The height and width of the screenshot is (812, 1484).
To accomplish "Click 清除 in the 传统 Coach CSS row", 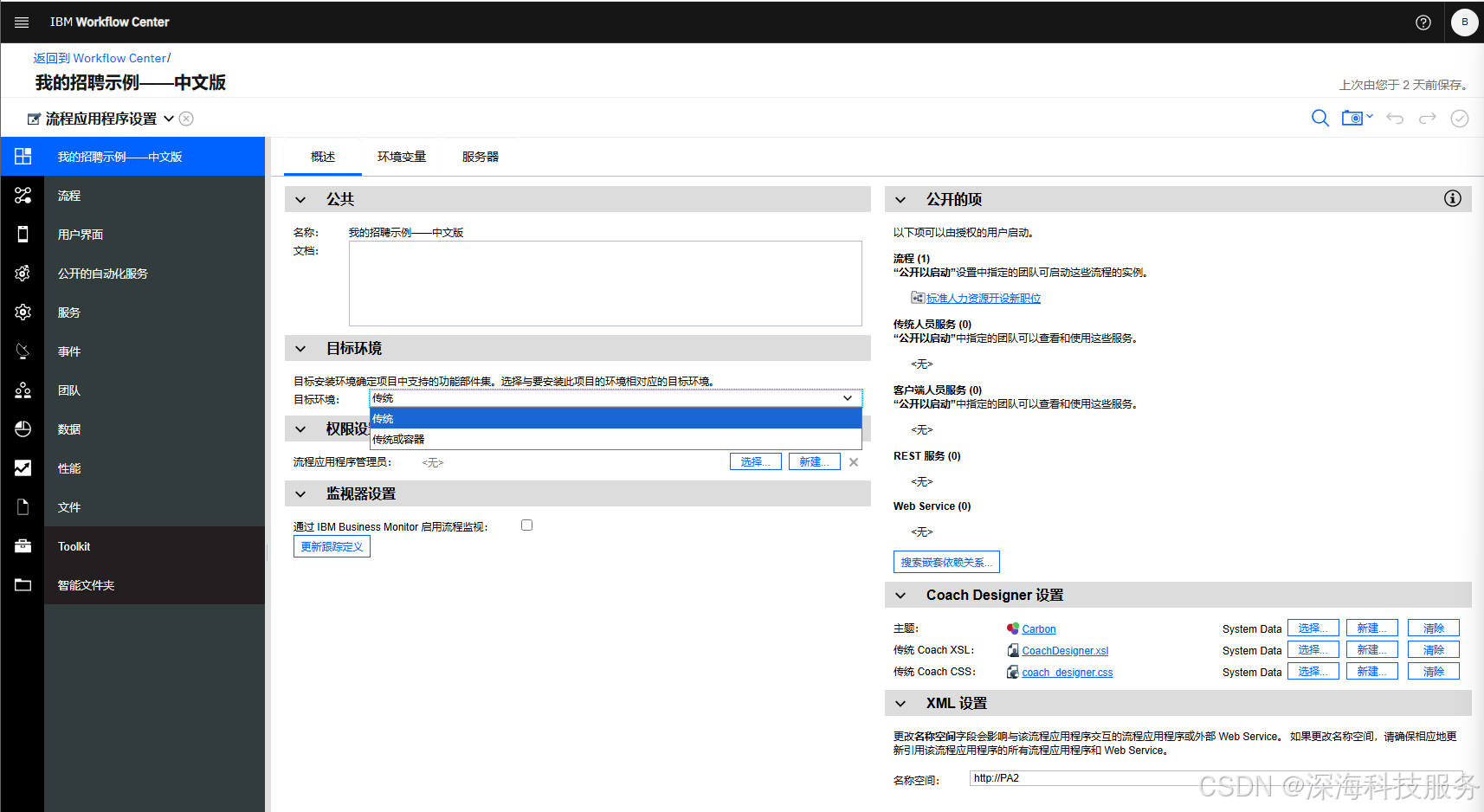I will coord(1434,671).
